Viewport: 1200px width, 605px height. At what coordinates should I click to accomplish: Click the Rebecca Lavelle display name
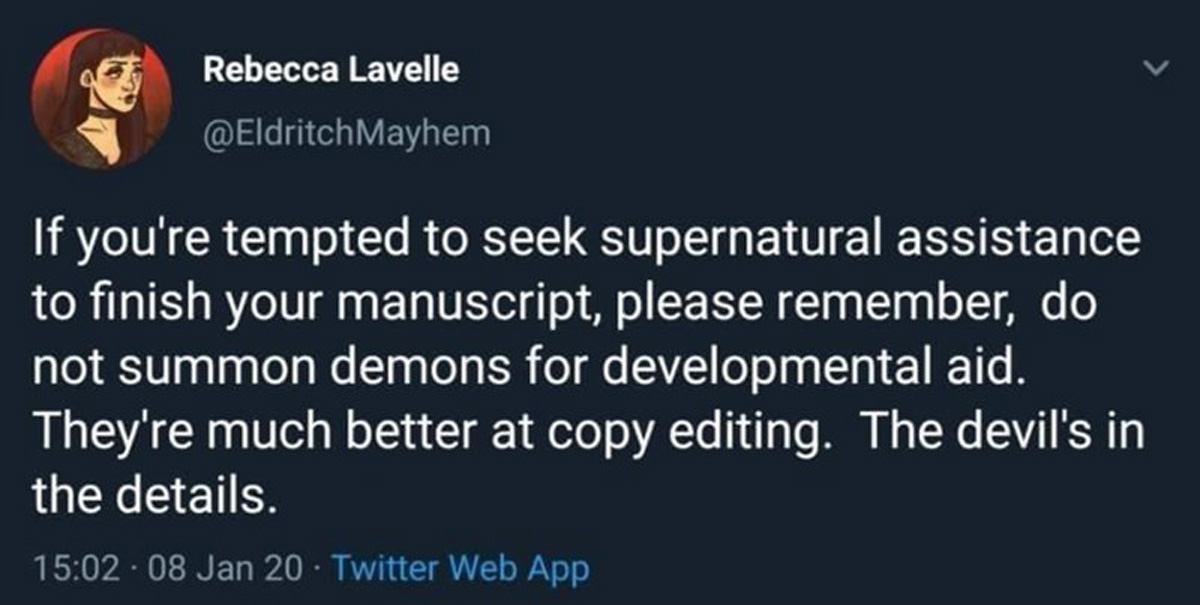point(331,69)
